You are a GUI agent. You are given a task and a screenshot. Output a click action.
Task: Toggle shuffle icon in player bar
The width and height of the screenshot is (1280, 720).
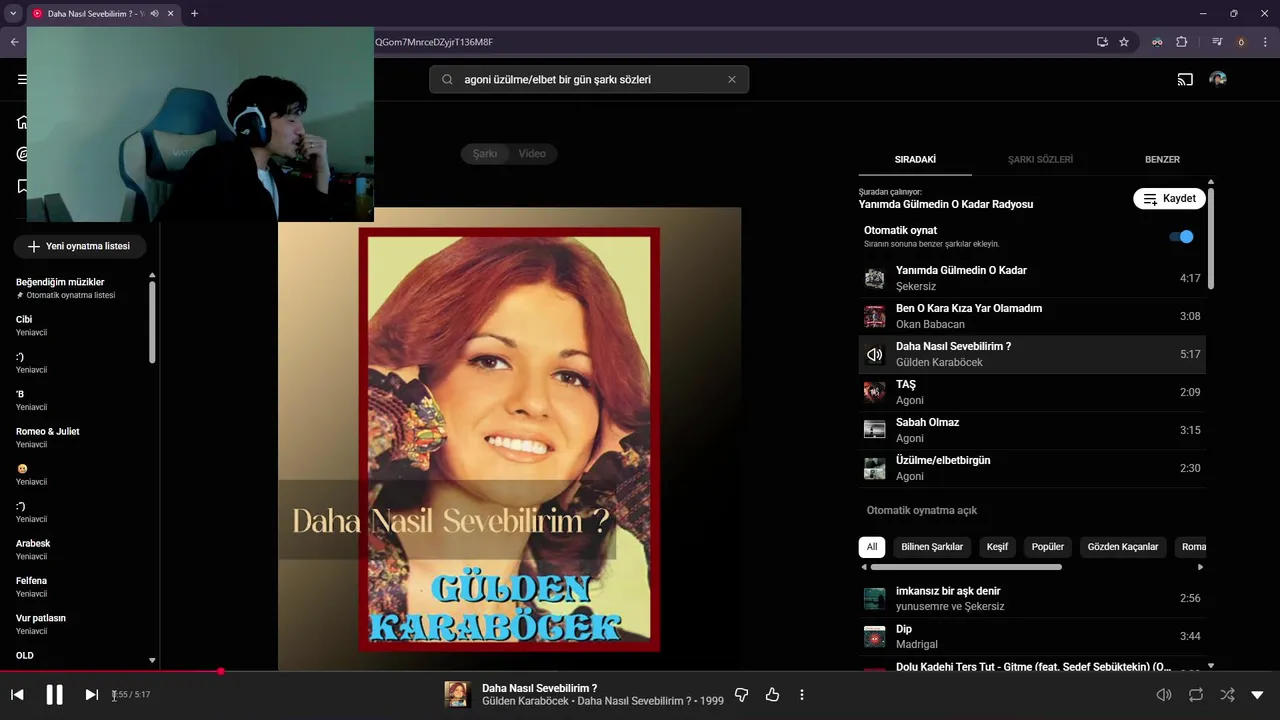click(1227, 694)
